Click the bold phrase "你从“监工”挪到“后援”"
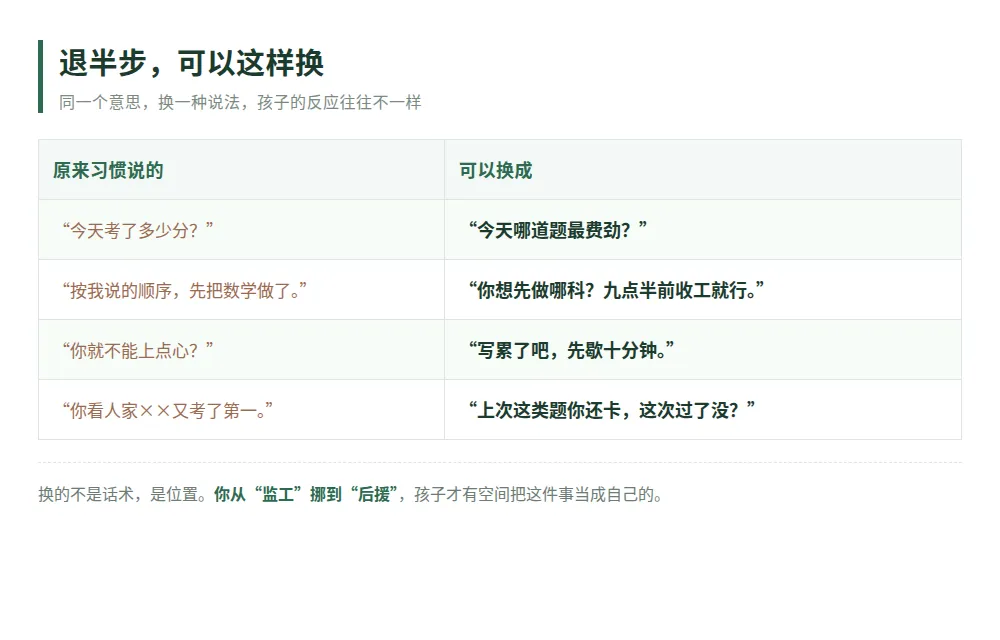 [306, 494]
